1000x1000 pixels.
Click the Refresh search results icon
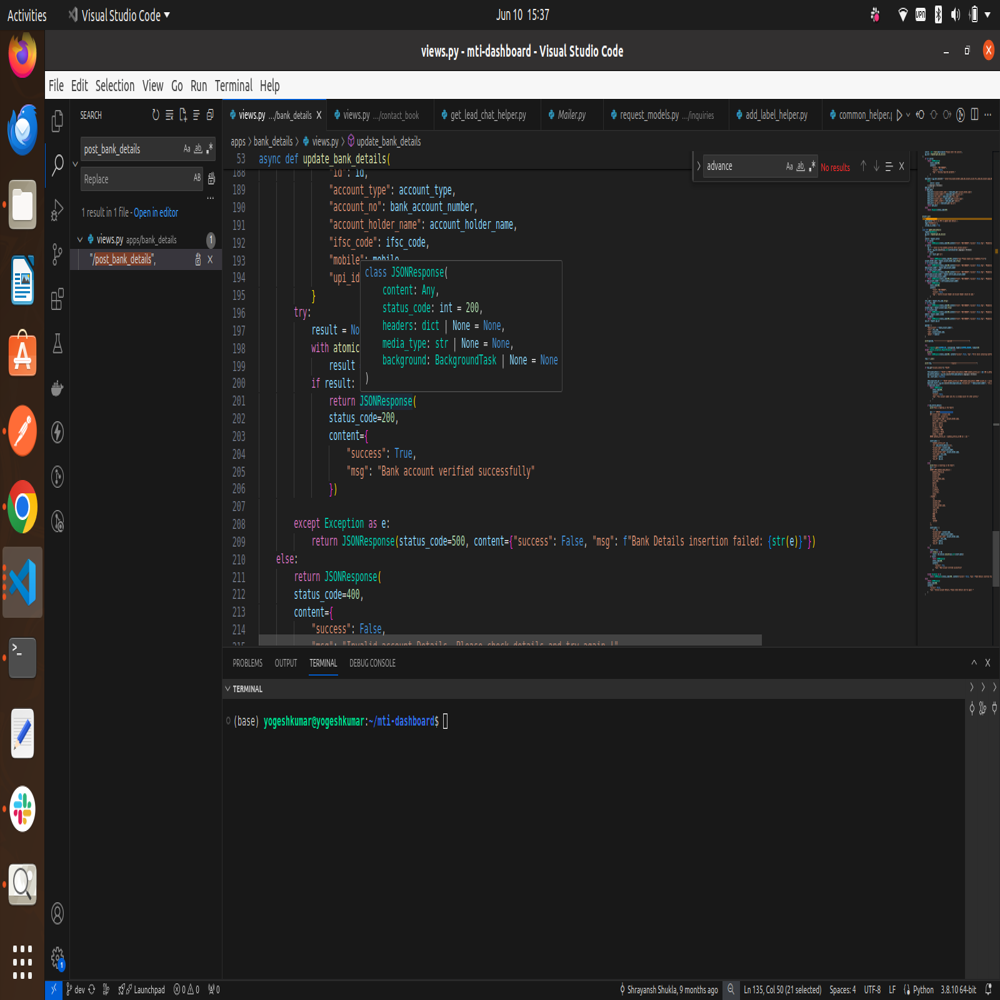(156, 115)
